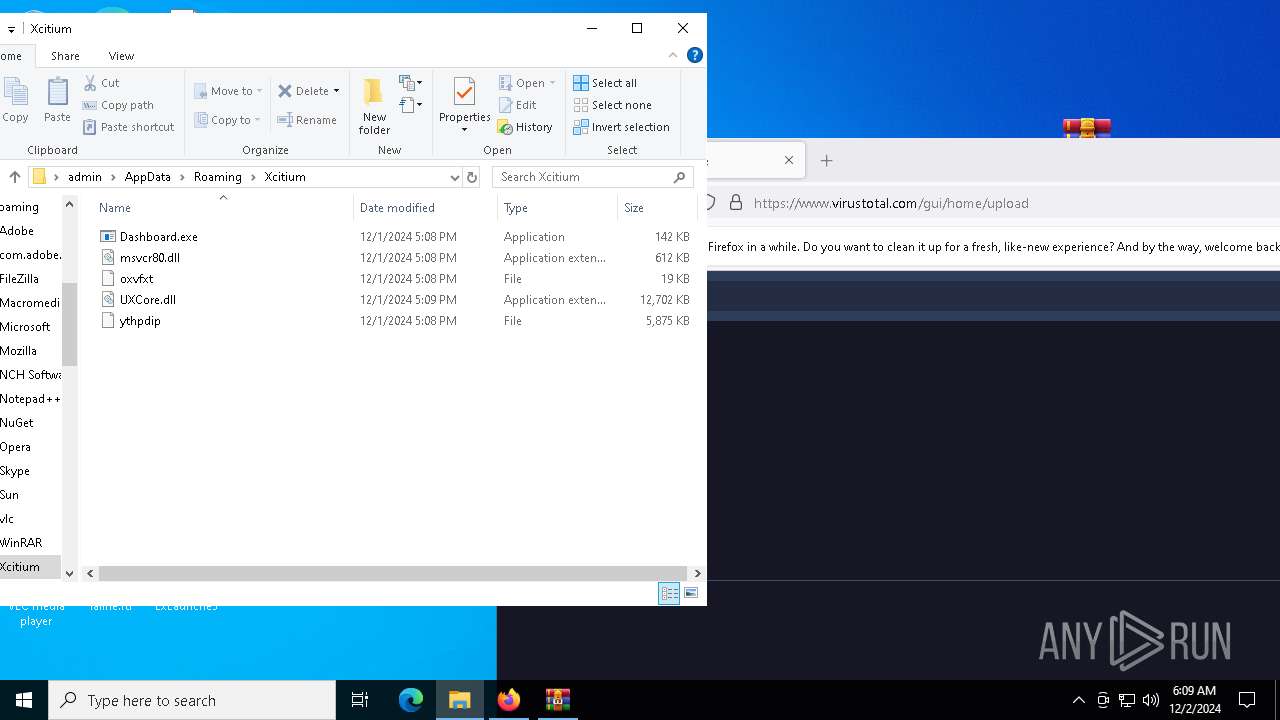Viewport: 1280px width, 720px height.
Task: Open the New item dropdown icon
Action: point(410,82)
